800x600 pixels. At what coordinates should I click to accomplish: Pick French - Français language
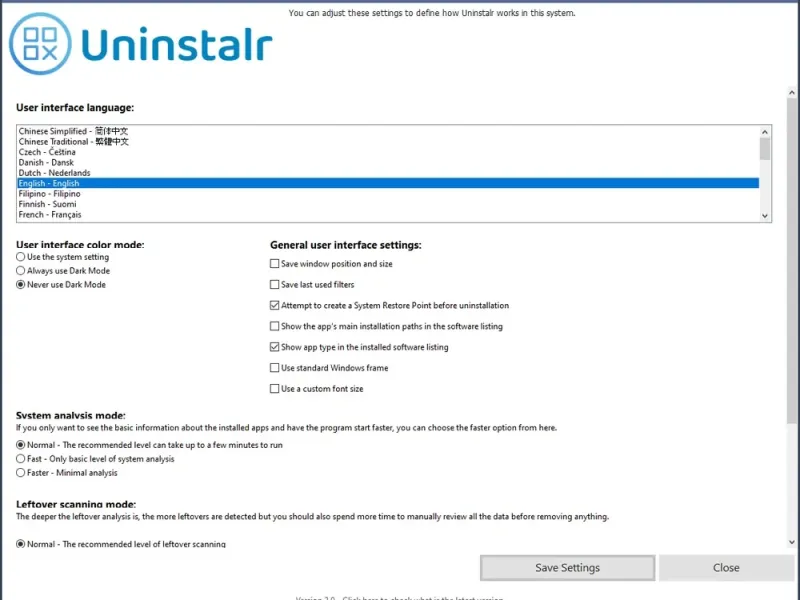388,215
